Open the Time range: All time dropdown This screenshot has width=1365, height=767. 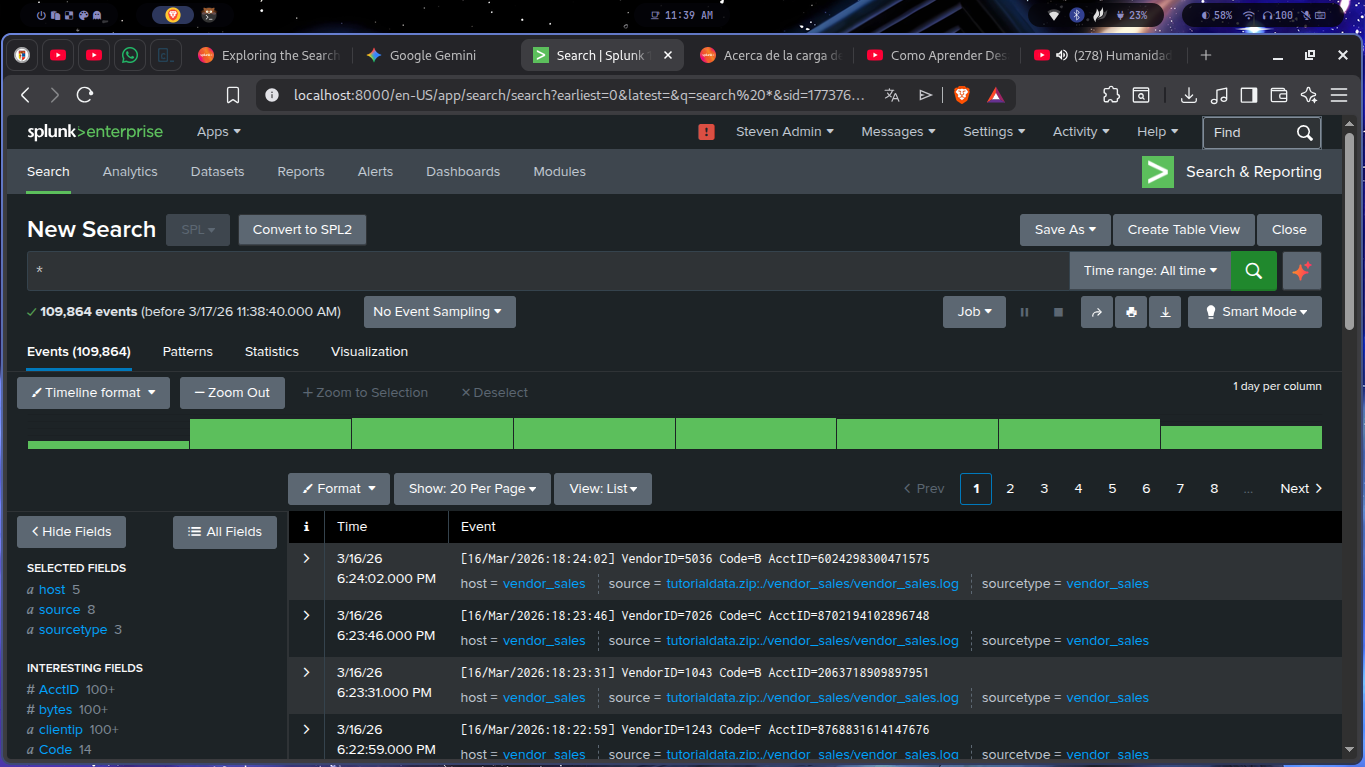1150,271
